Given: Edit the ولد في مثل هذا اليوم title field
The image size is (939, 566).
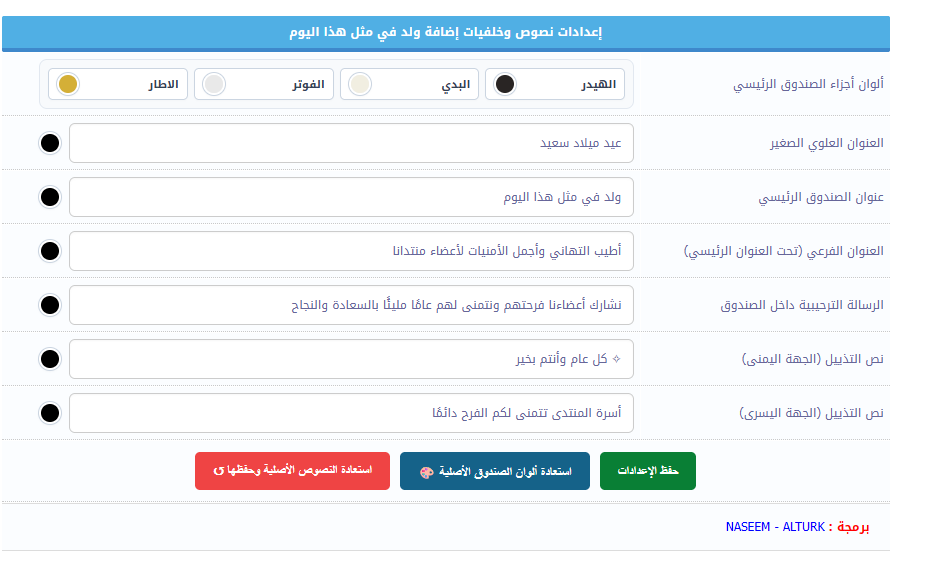Looking at the screenshot, I should point(351,197).
